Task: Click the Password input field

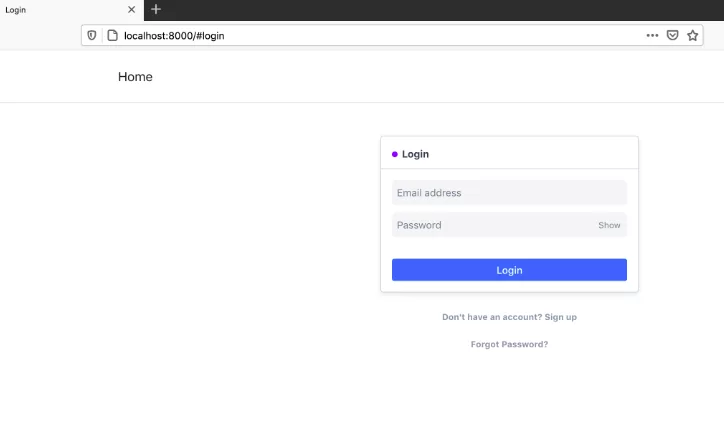Action: (509, 225)
